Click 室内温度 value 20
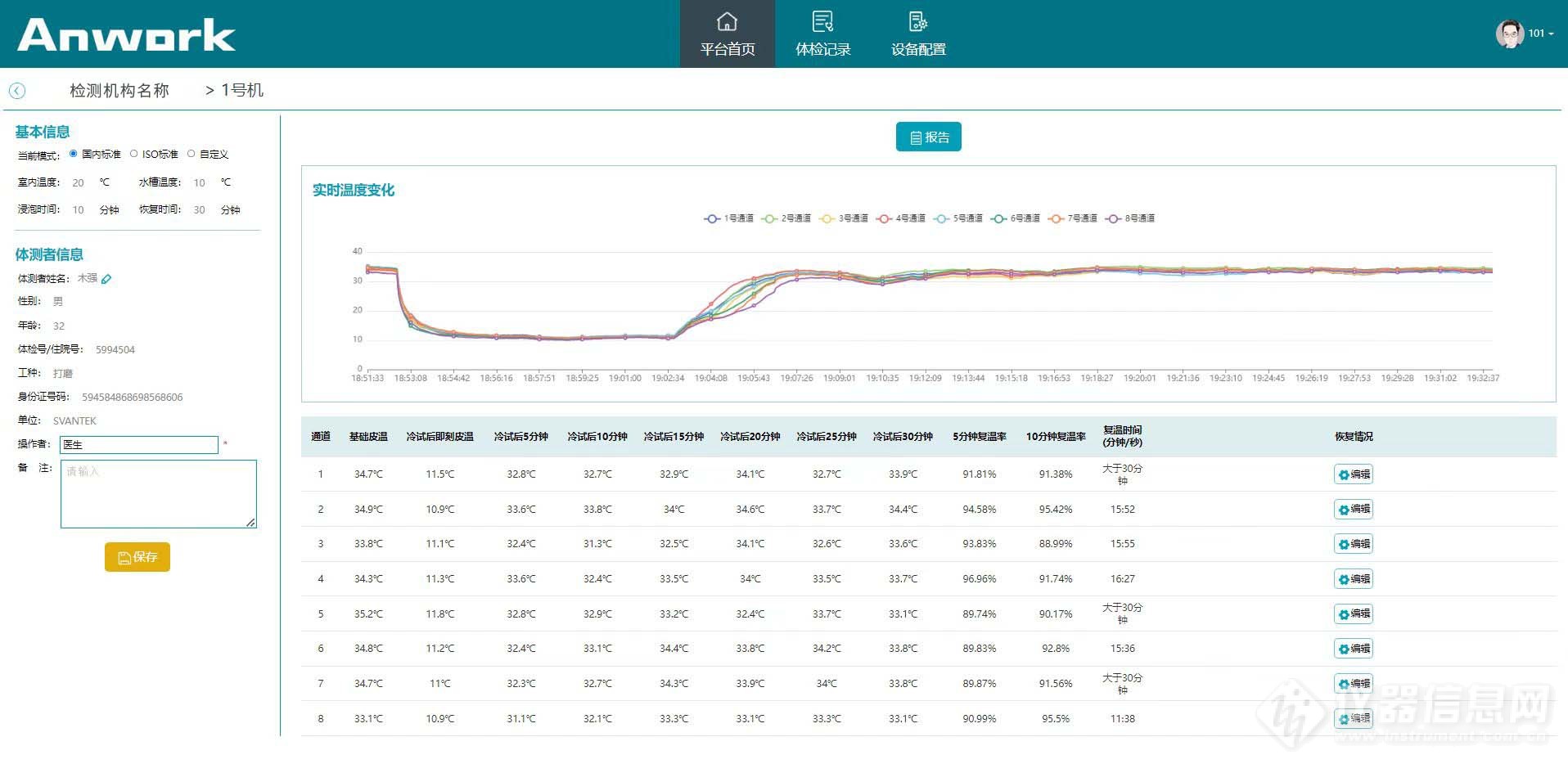The height and width of the screenshot is (764, 1568). pos(78,183)
